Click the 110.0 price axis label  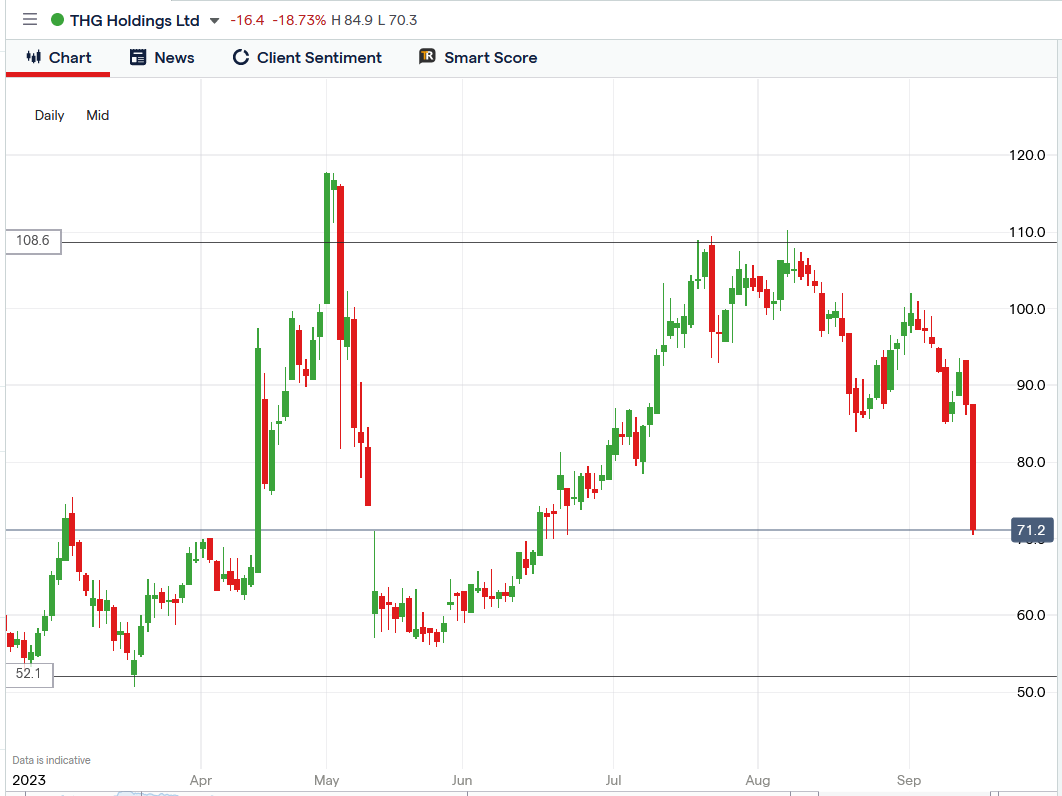click(x=1027, y=232)
